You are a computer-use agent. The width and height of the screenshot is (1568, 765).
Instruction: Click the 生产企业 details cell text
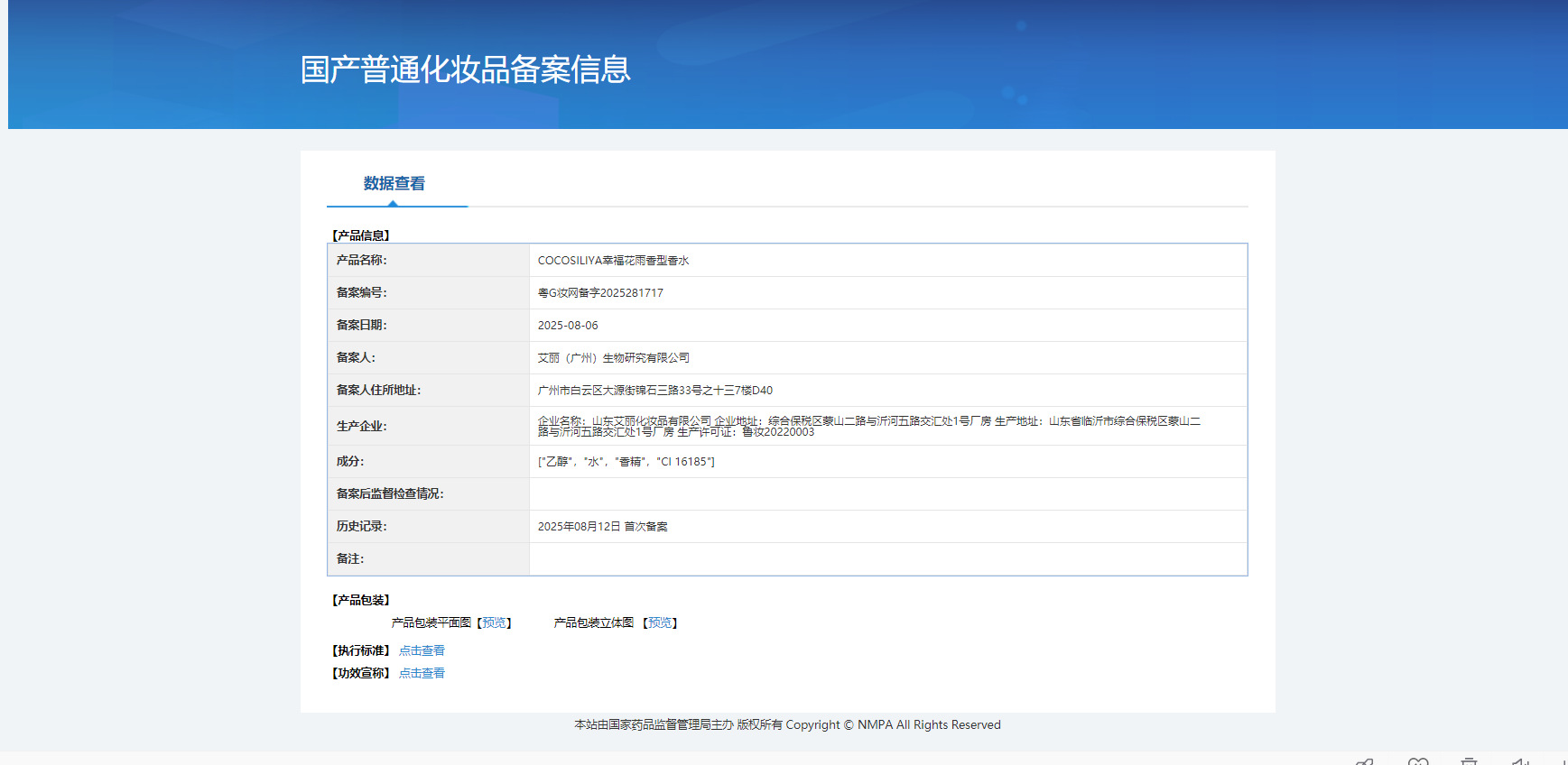pos(869,426)
